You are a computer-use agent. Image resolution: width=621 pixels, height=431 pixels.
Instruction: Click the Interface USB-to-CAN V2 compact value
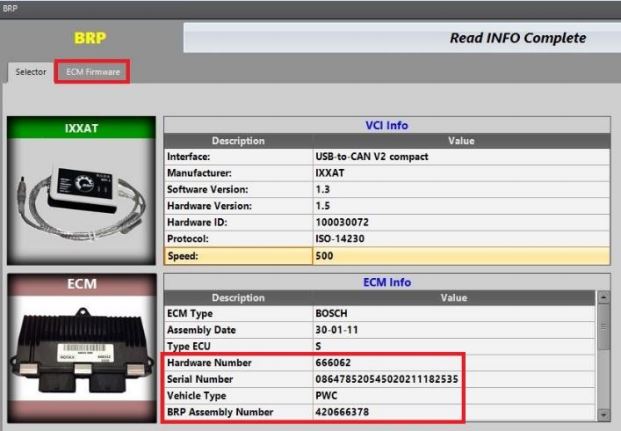(x=460, y=156)
